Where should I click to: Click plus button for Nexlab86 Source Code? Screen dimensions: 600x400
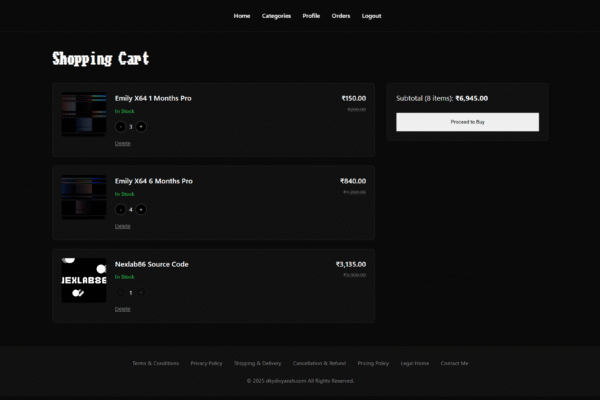(141, 292)
